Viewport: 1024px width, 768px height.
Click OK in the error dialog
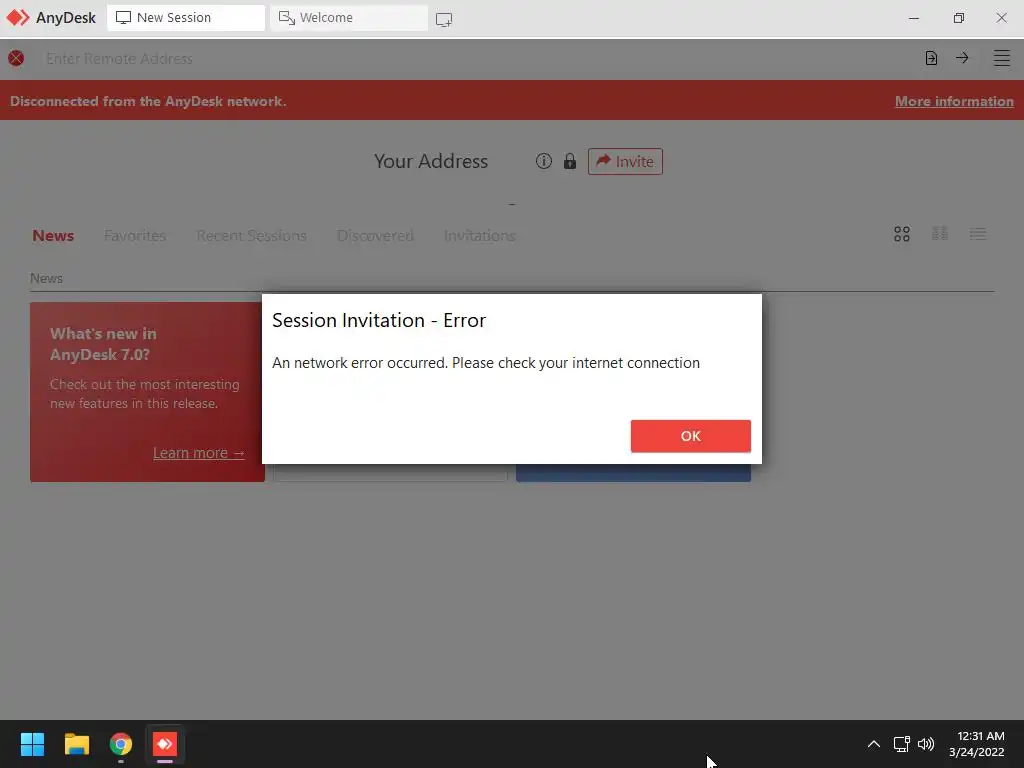coord(690,436)
